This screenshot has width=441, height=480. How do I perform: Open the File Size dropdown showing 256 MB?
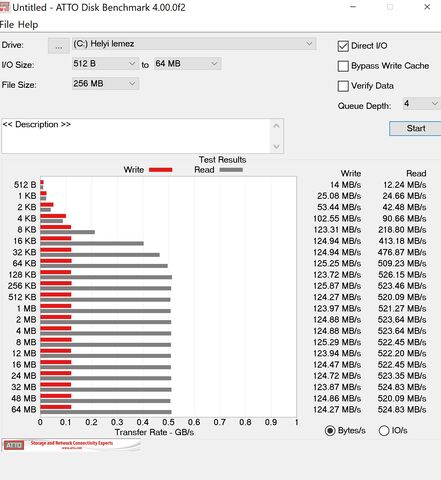pos(105,83)
